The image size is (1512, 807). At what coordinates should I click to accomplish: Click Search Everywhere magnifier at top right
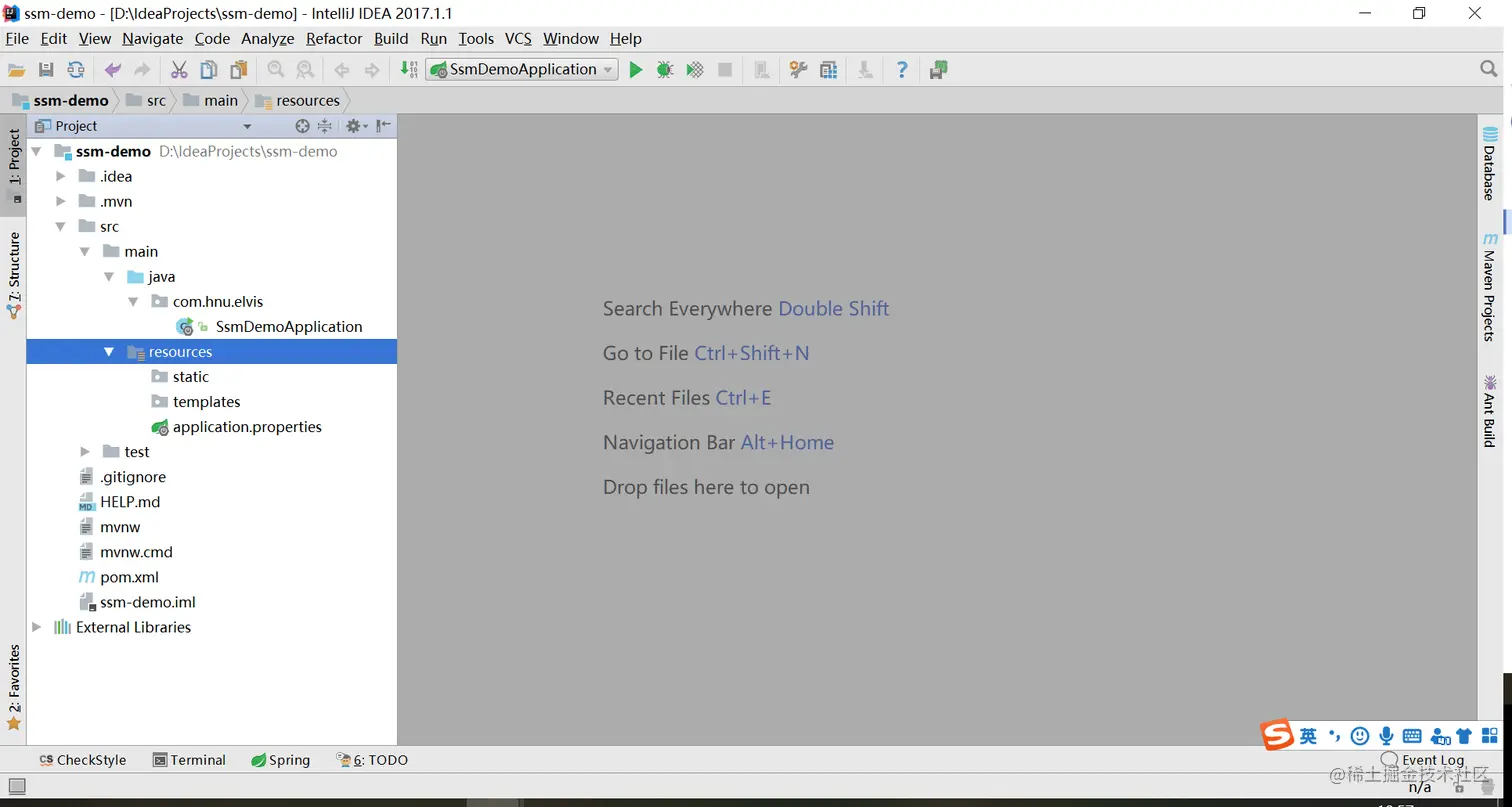click(x=1489, y=69)
